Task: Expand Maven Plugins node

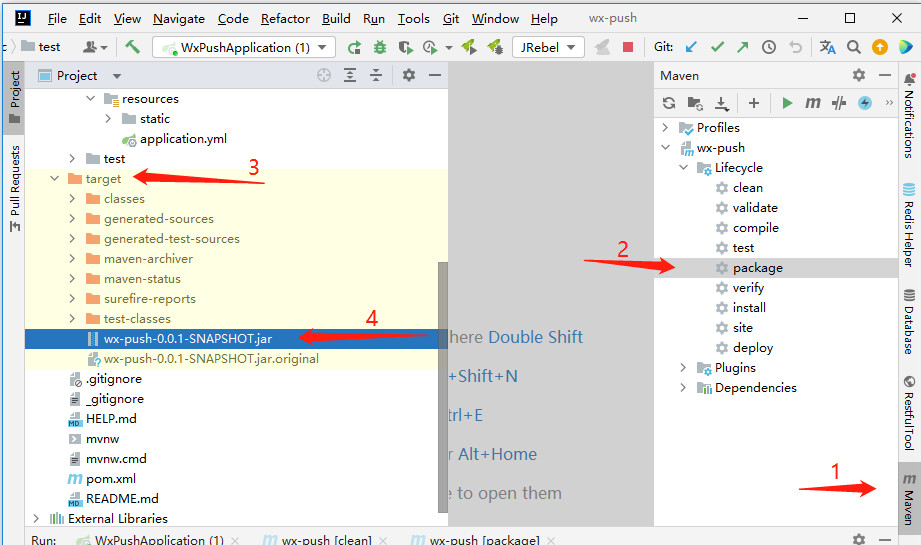Action: (x=683, y=368)
